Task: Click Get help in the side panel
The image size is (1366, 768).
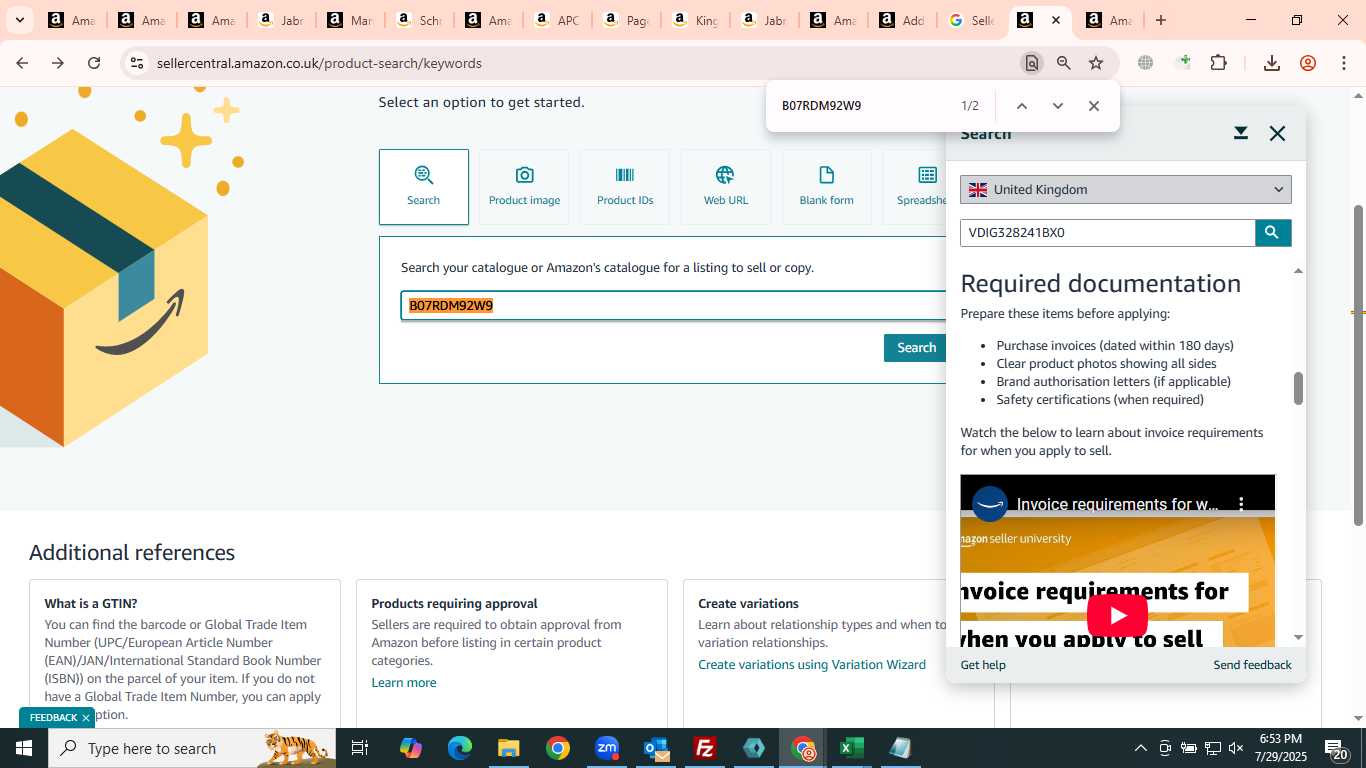Action: [x=983, y=665]
